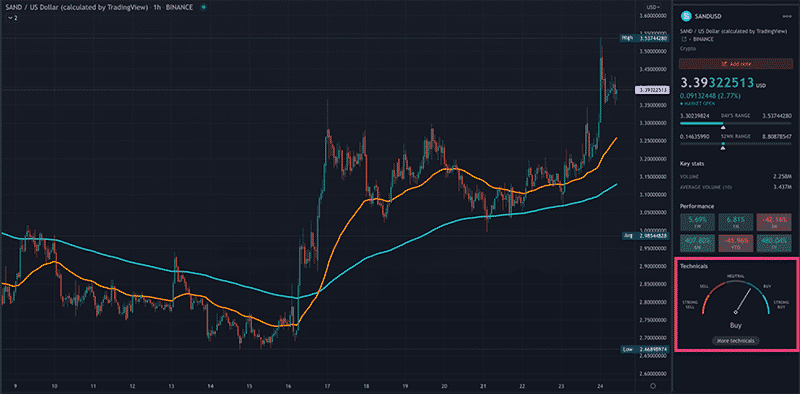Open the SANDUSD three-dot more menu
Screen dimensions: 800x394
pyautogui.click(x=786, y=16)
